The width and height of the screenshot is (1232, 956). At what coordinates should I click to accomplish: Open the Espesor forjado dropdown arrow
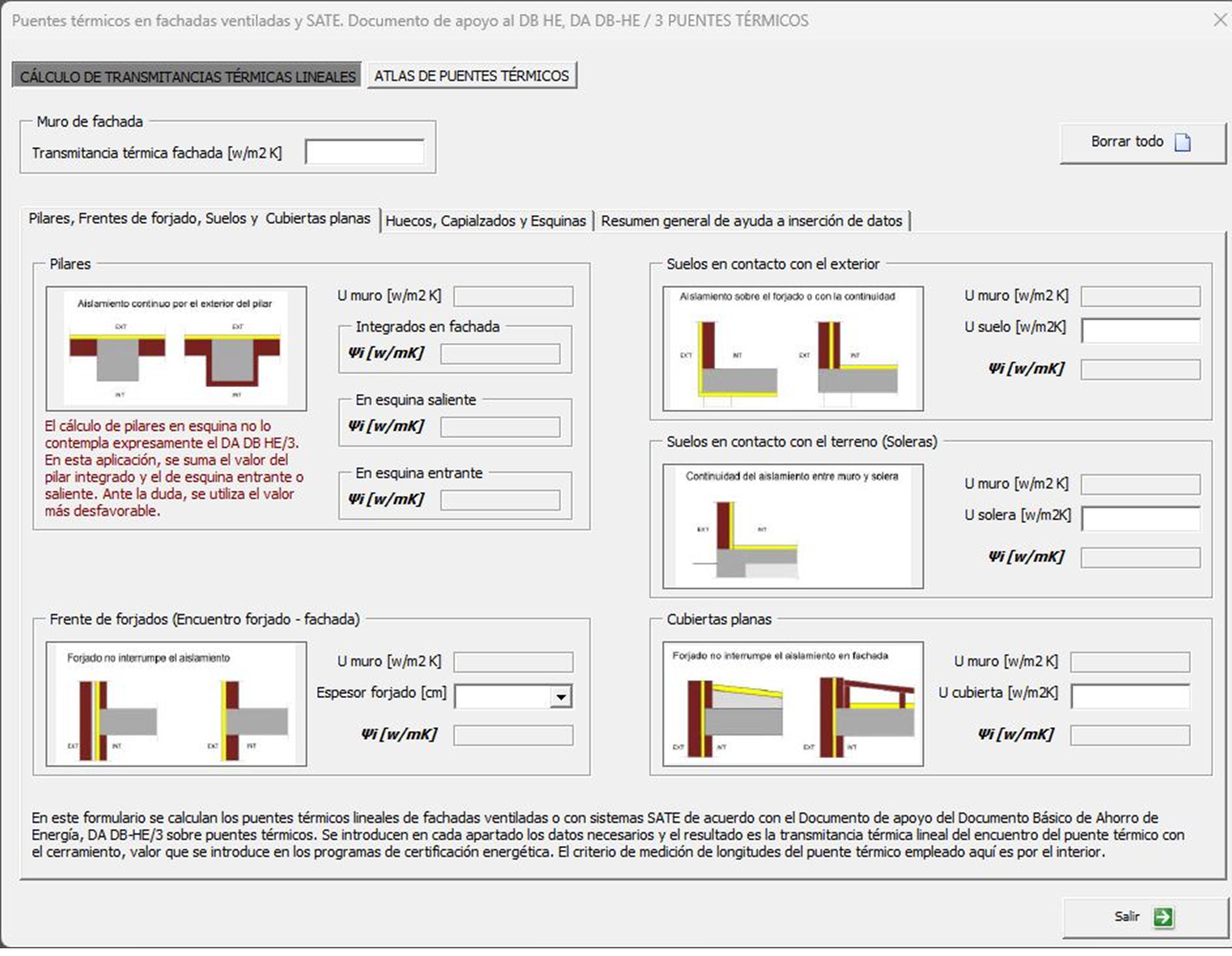pyautogui.click(x=561, y=697)
